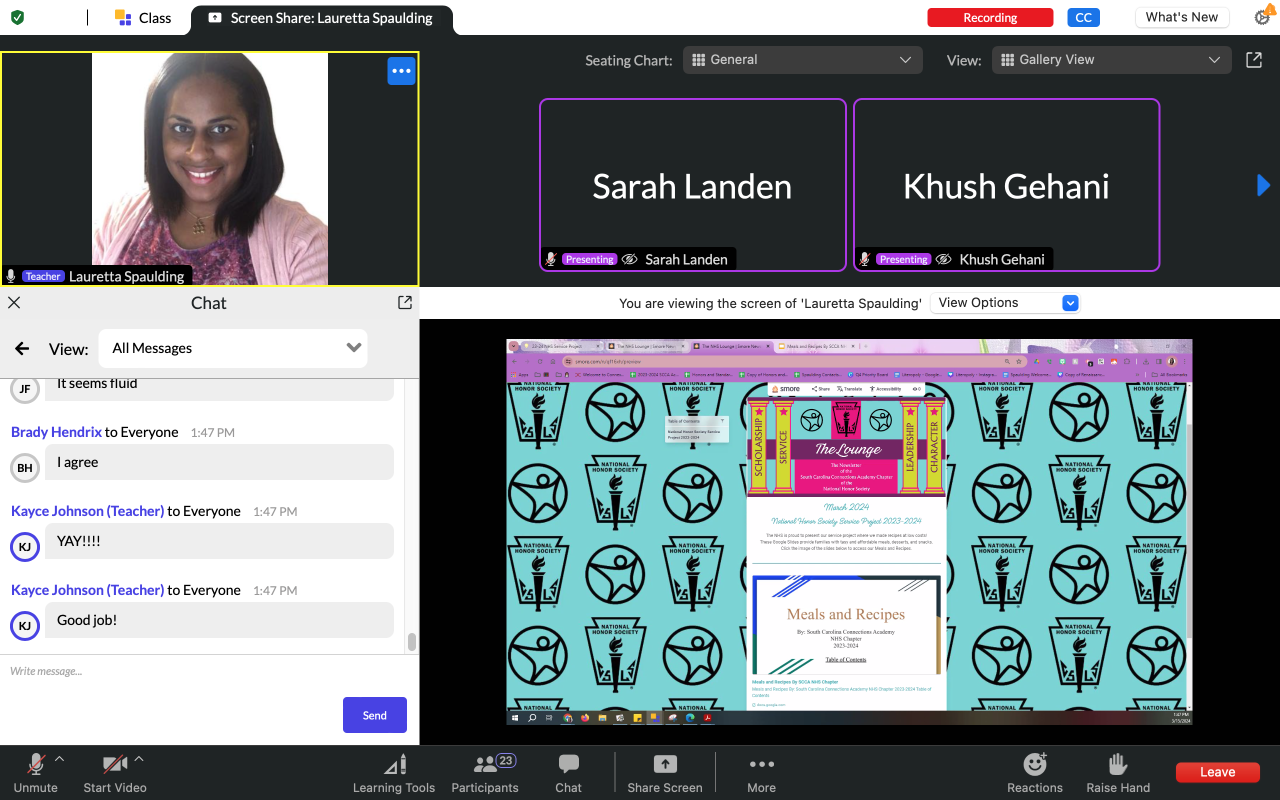This screenshot has height=800, width=1280.
Task: Expand the Seating Chart General dropdown
Action: click(802, 60)
